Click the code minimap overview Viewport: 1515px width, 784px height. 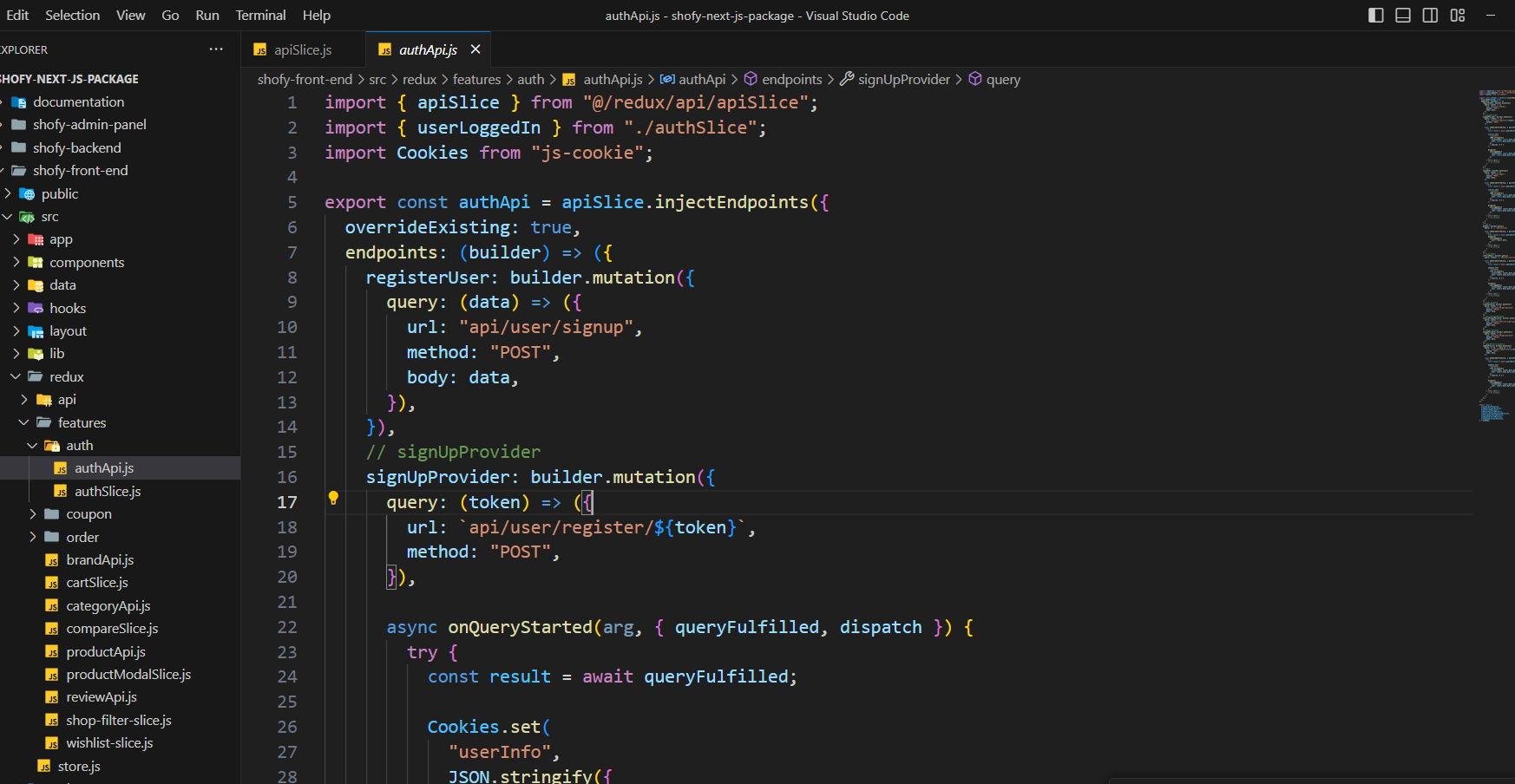tap(1496, 256)
